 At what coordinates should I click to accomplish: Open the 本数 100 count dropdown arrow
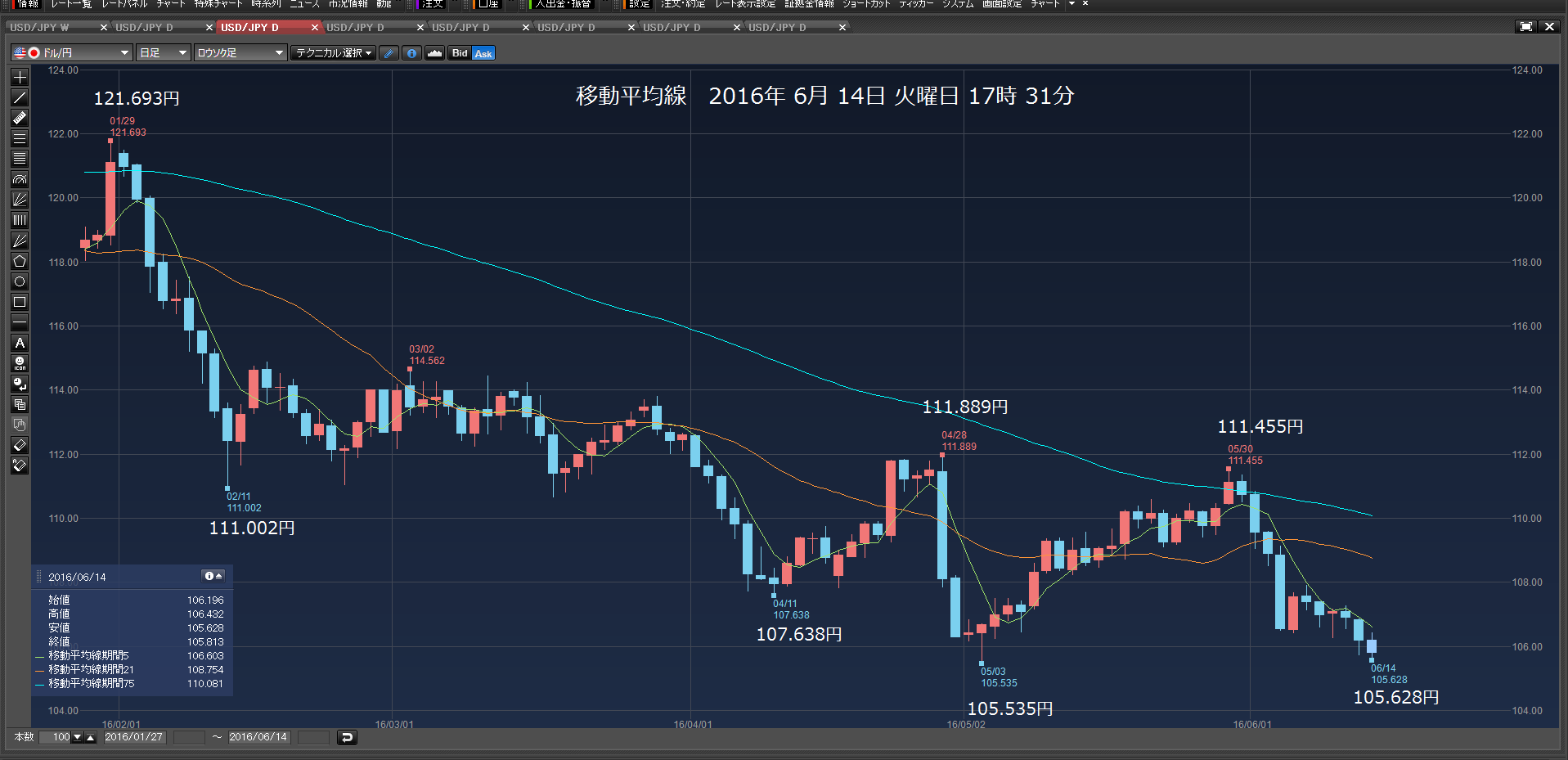tap(78, 737)
